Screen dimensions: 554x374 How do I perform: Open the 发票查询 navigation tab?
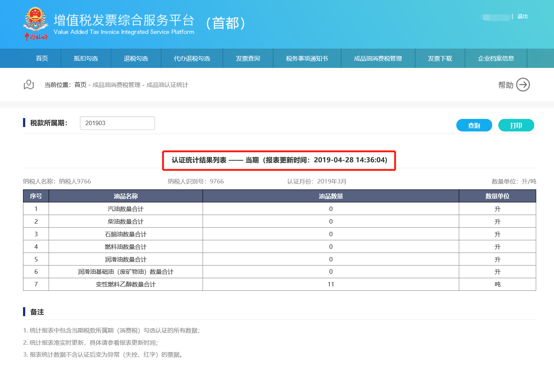tap(248, 58)
